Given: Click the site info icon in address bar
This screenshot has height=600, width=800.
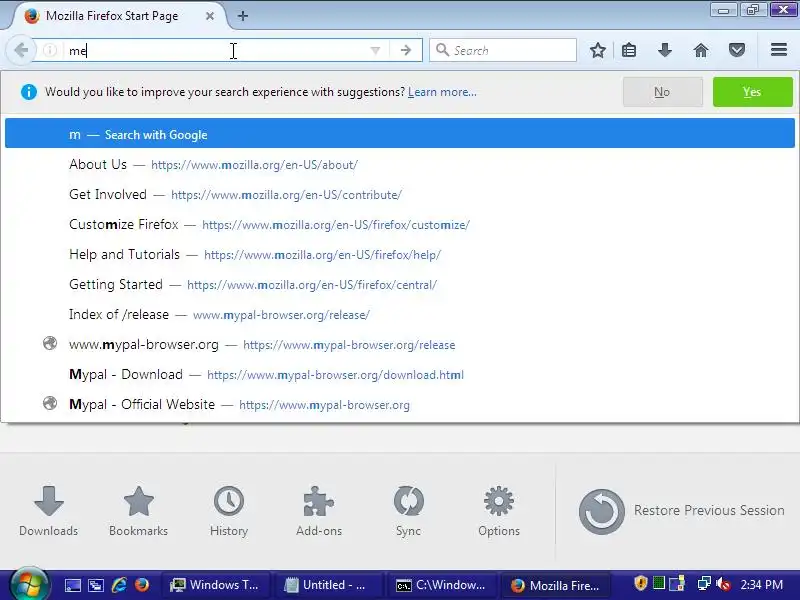Looking at the screenshot, I should coord(49,50).
